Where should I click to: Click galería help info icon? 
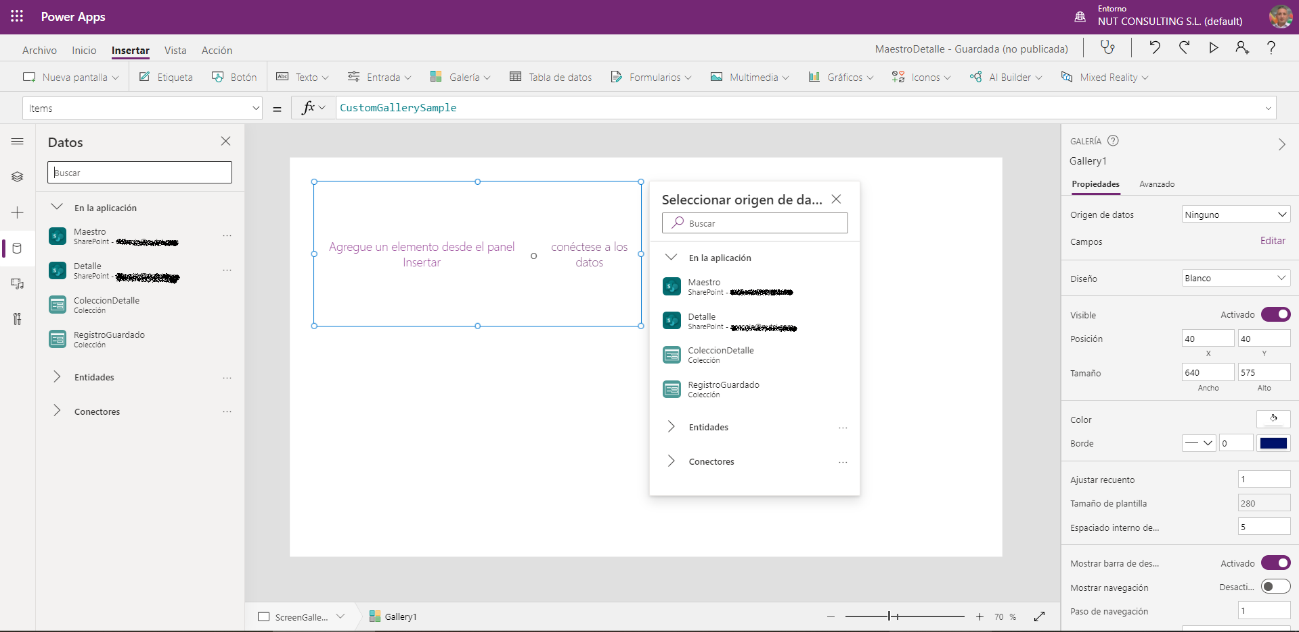1113,141
